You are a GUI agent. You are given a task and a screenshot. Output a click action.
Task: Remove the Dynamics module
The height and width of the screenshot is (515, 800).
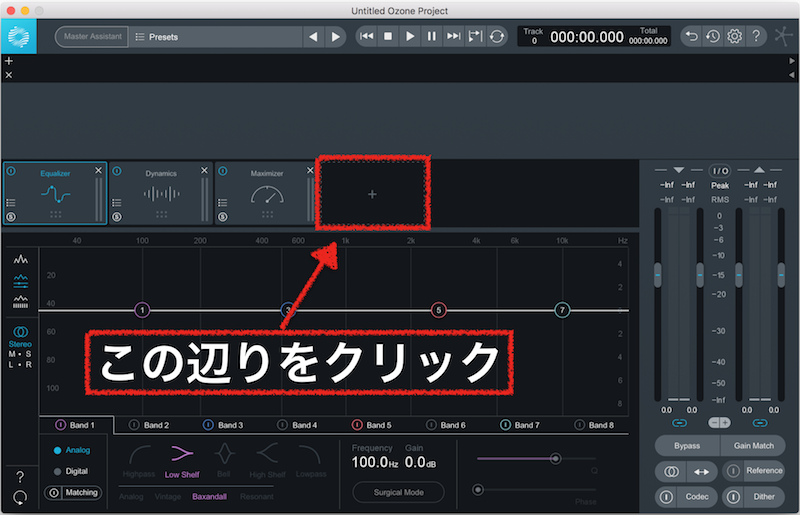(x=204, y=170)
